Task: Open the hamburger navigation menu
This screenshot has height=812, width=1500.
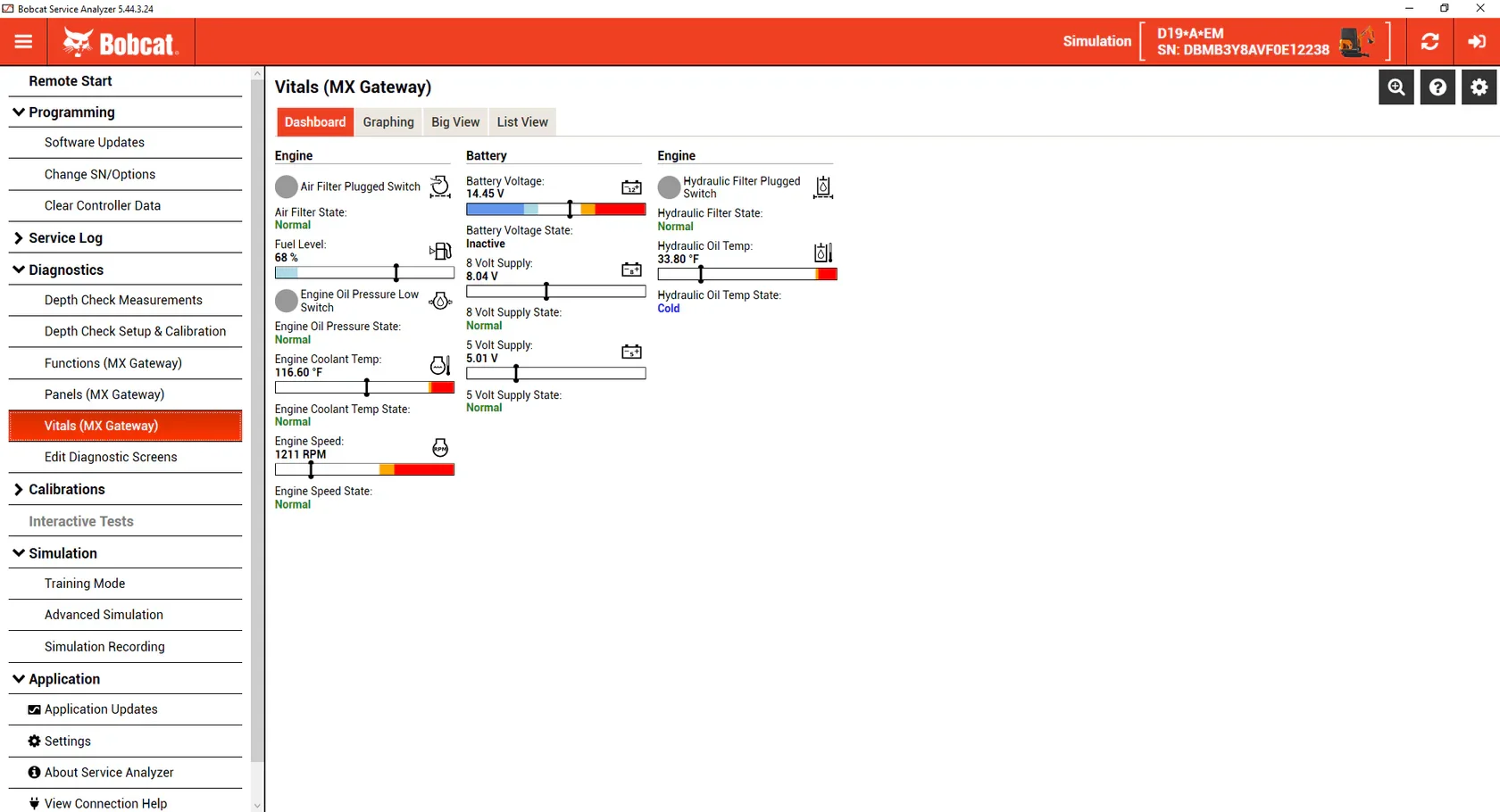Action: (x=23, y=42)
